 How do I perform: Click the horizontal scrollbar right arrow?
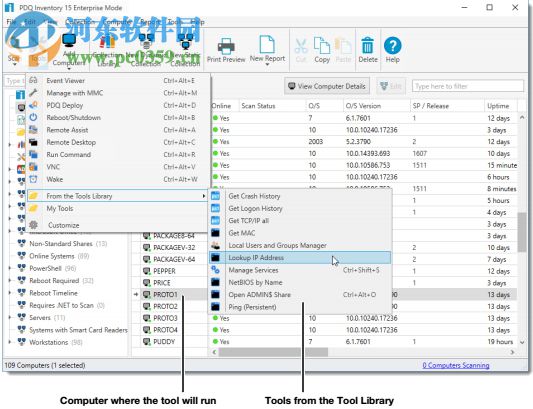pos(512,352)
